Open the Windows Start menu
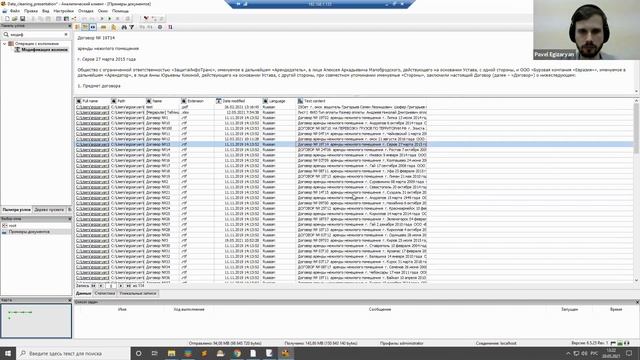The height and width of the screenshot is (360, 640). click(8, 353)
